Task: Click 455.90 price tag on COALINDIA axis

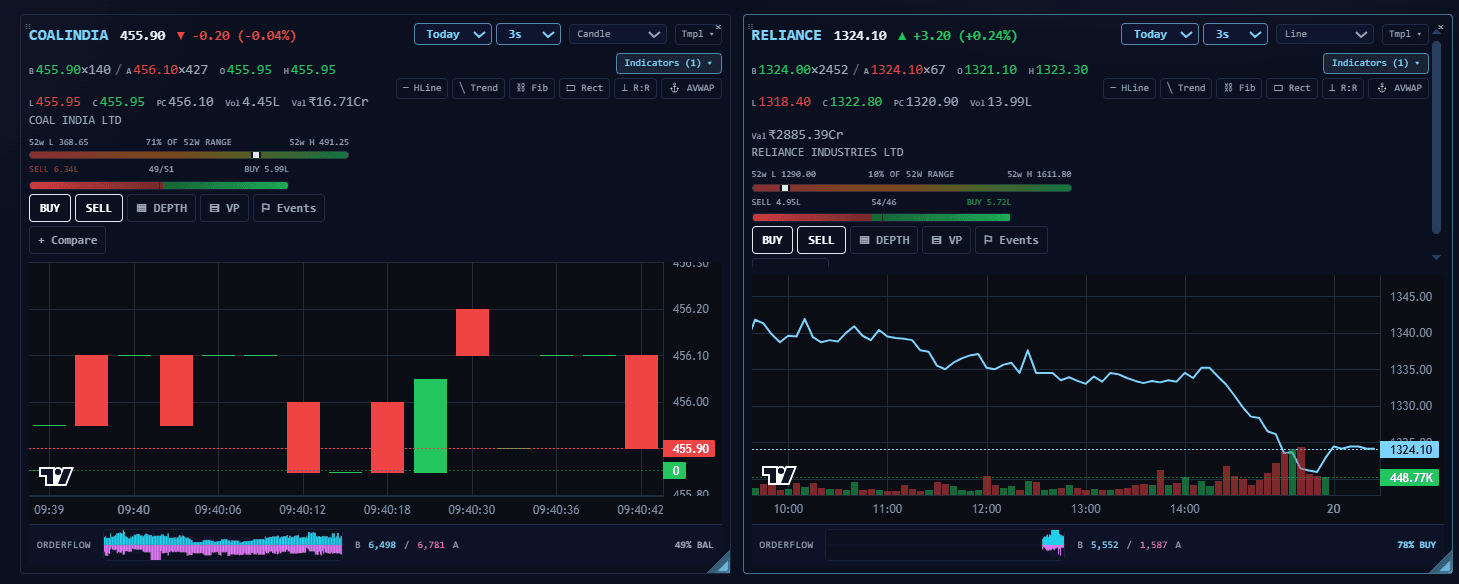Action: coord(687,449)
